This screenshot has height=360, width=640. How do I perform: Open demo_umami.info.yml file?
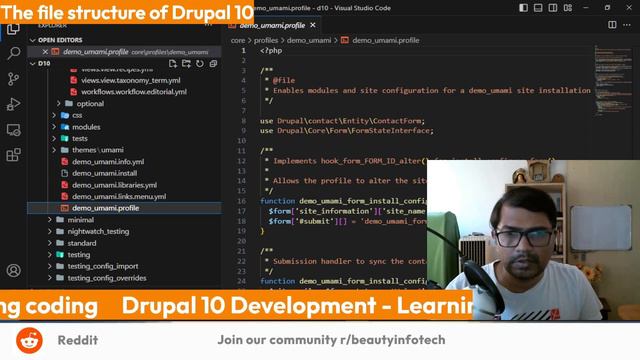[x=108, y=162]
